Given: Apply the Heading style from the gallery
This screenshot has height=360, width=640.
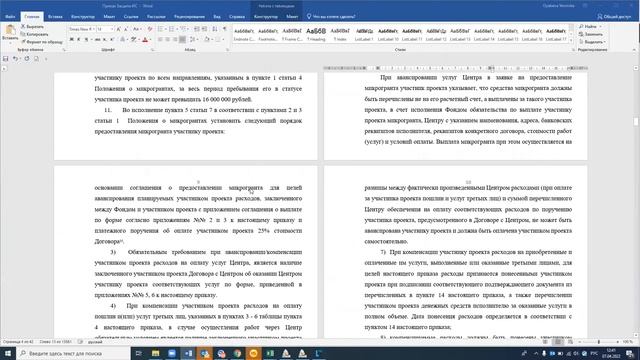Looking at the screenshot, I should (x=316, y=34).
